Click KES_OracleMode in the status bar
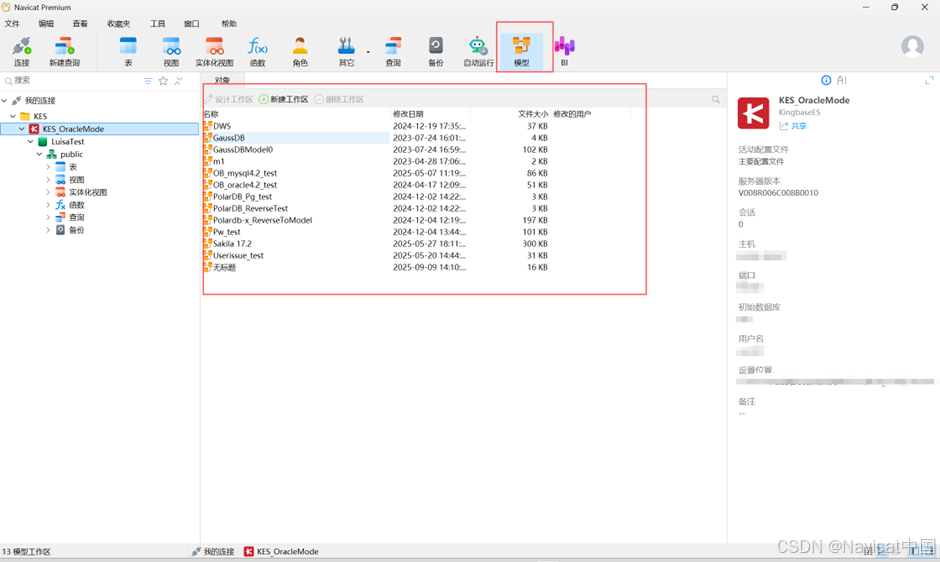 (281, 552)
